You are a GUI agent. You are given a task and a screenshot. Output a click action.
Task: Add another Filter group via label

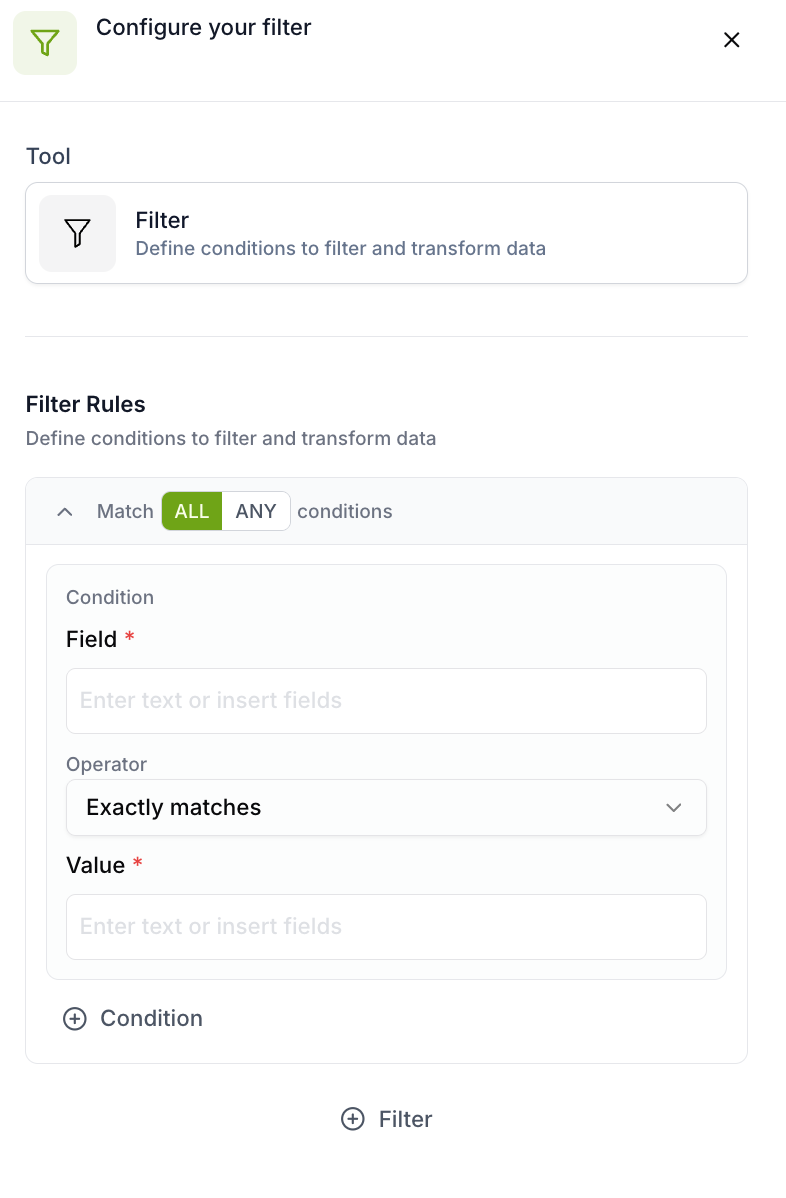[x=405, y=1119]
